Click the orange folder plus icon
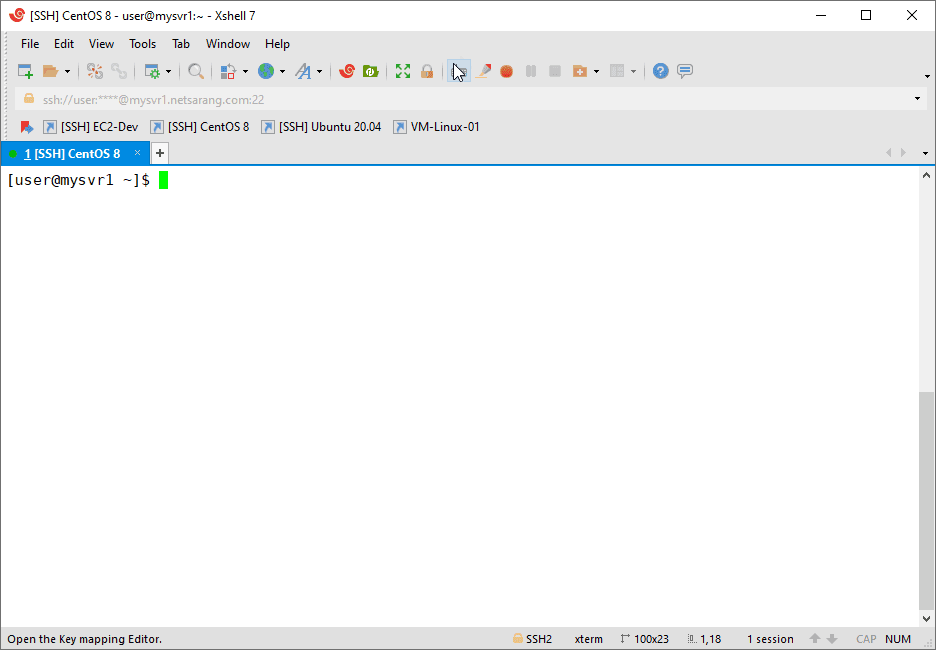This screenshot has width=936, height=650. pyautogui.click(x=580, y=72)
